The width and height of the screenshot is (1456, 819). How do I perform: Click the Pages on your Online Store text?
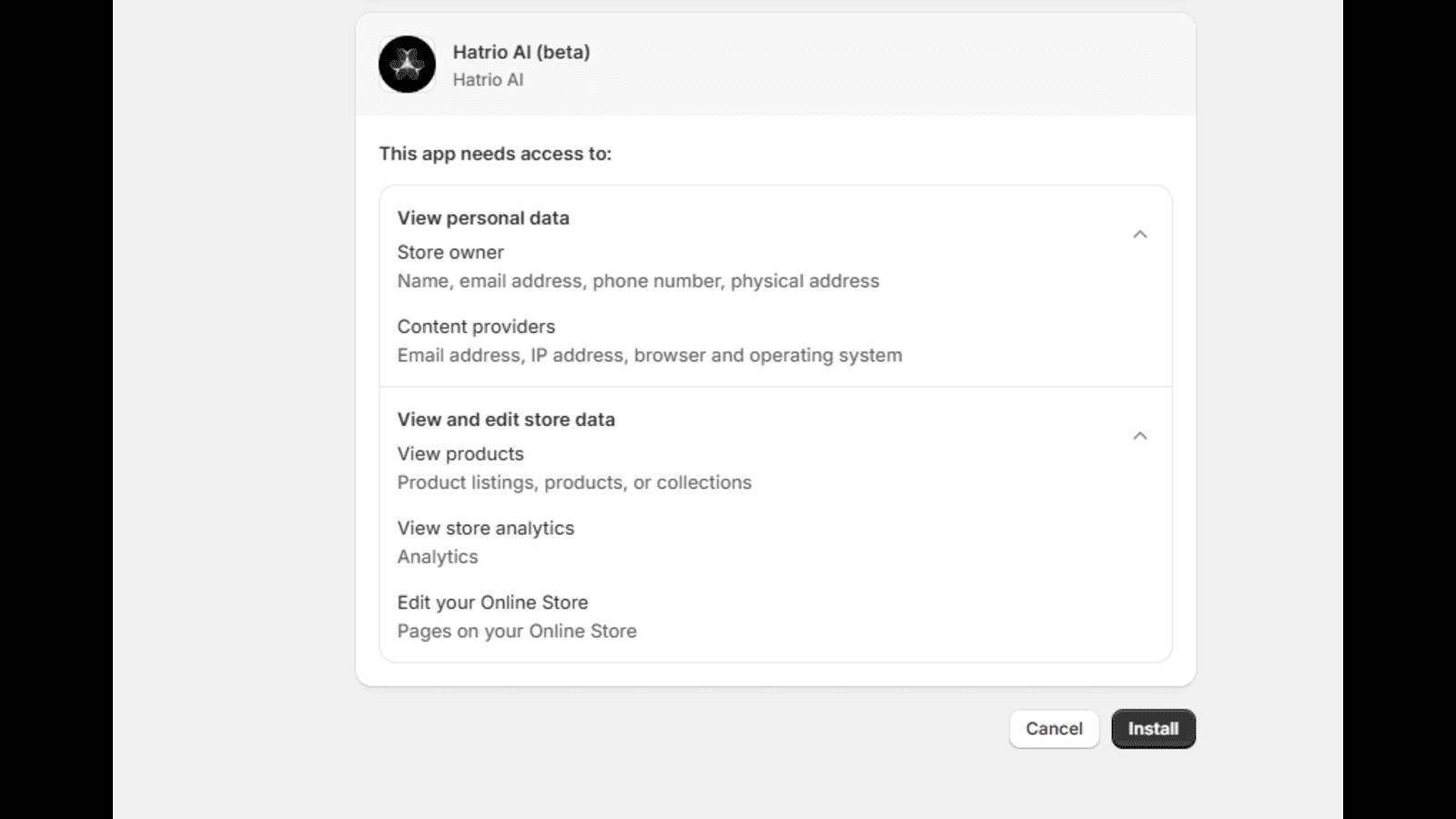click(x=516, y=631)
